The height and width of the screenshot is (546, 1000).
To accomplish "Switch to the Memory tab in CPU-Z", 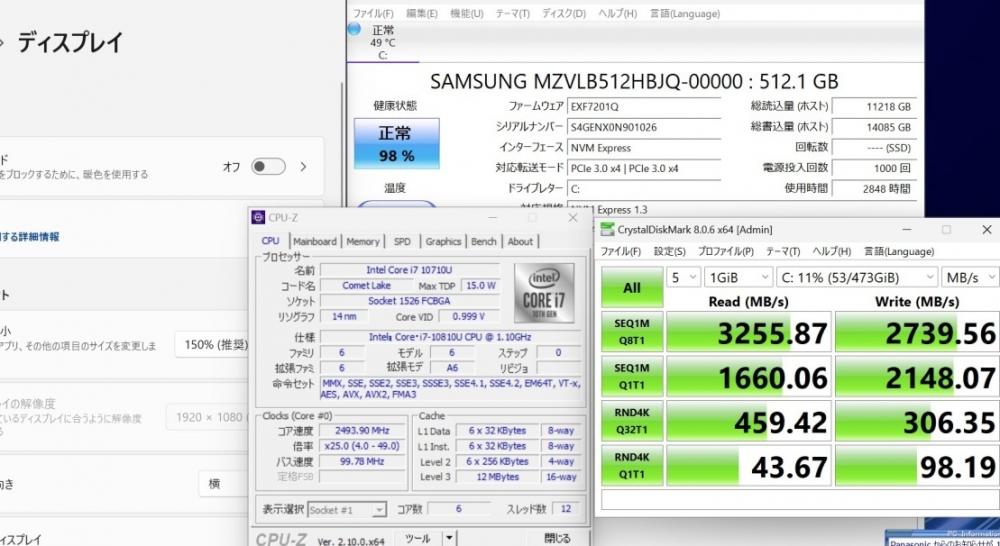I will [x=363, y=242].
